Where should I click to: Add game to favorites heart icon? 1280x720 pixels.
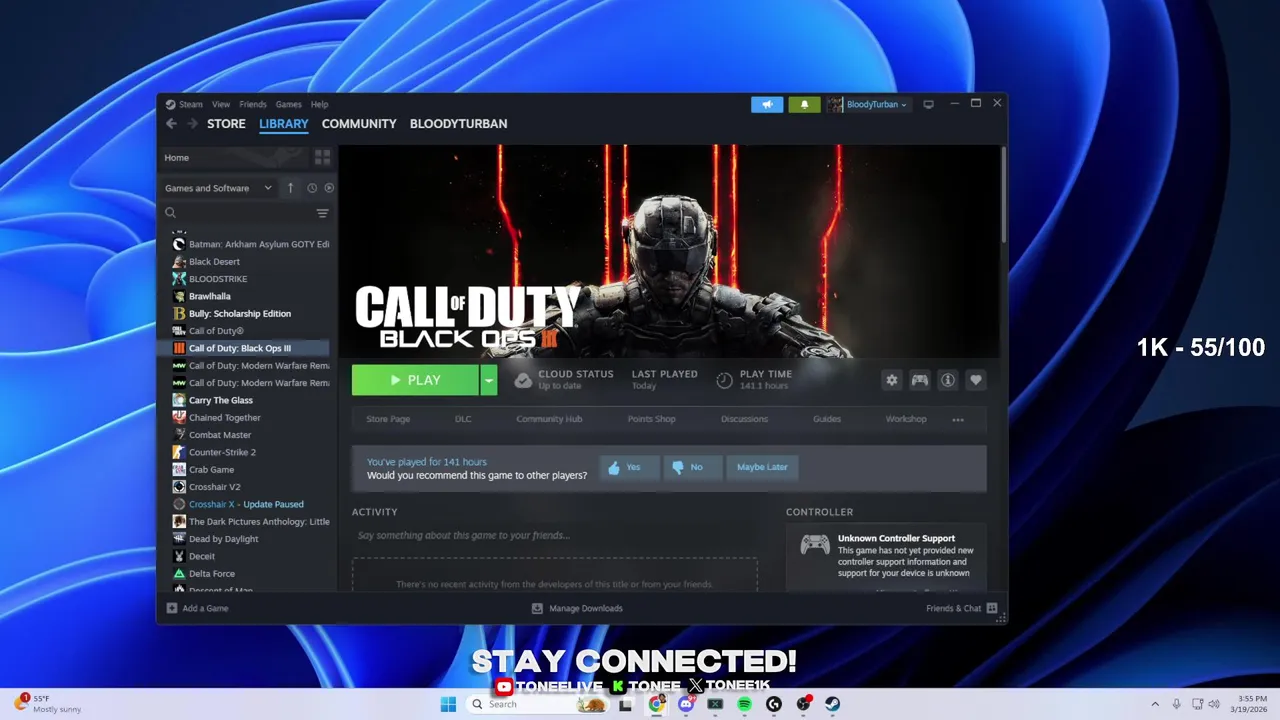975,380
